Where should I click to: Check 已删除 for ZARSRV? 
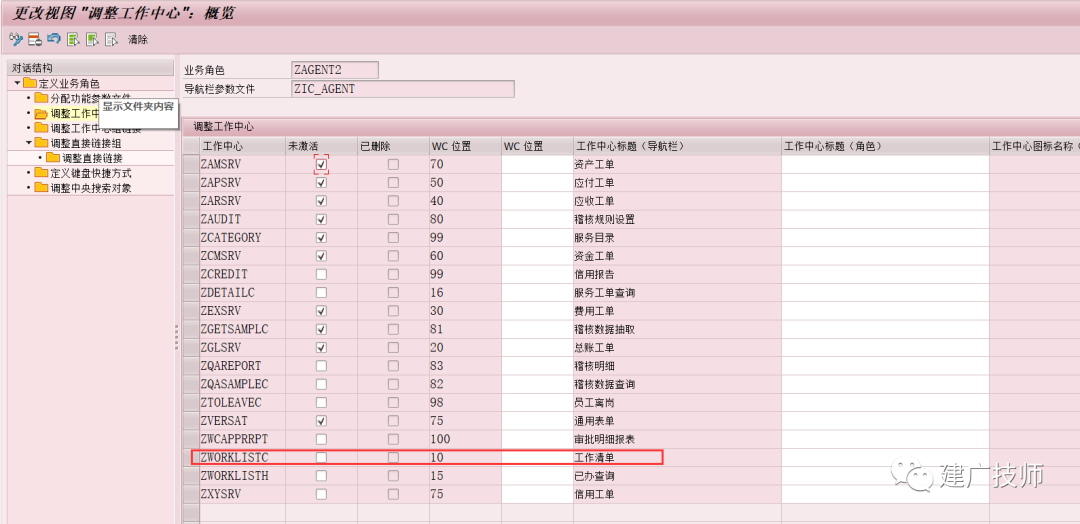393,201
